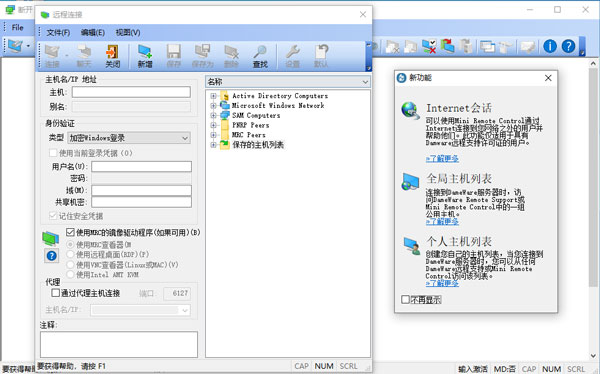Expand PNRP Peers tree node
600x374 pixels.
213,125
